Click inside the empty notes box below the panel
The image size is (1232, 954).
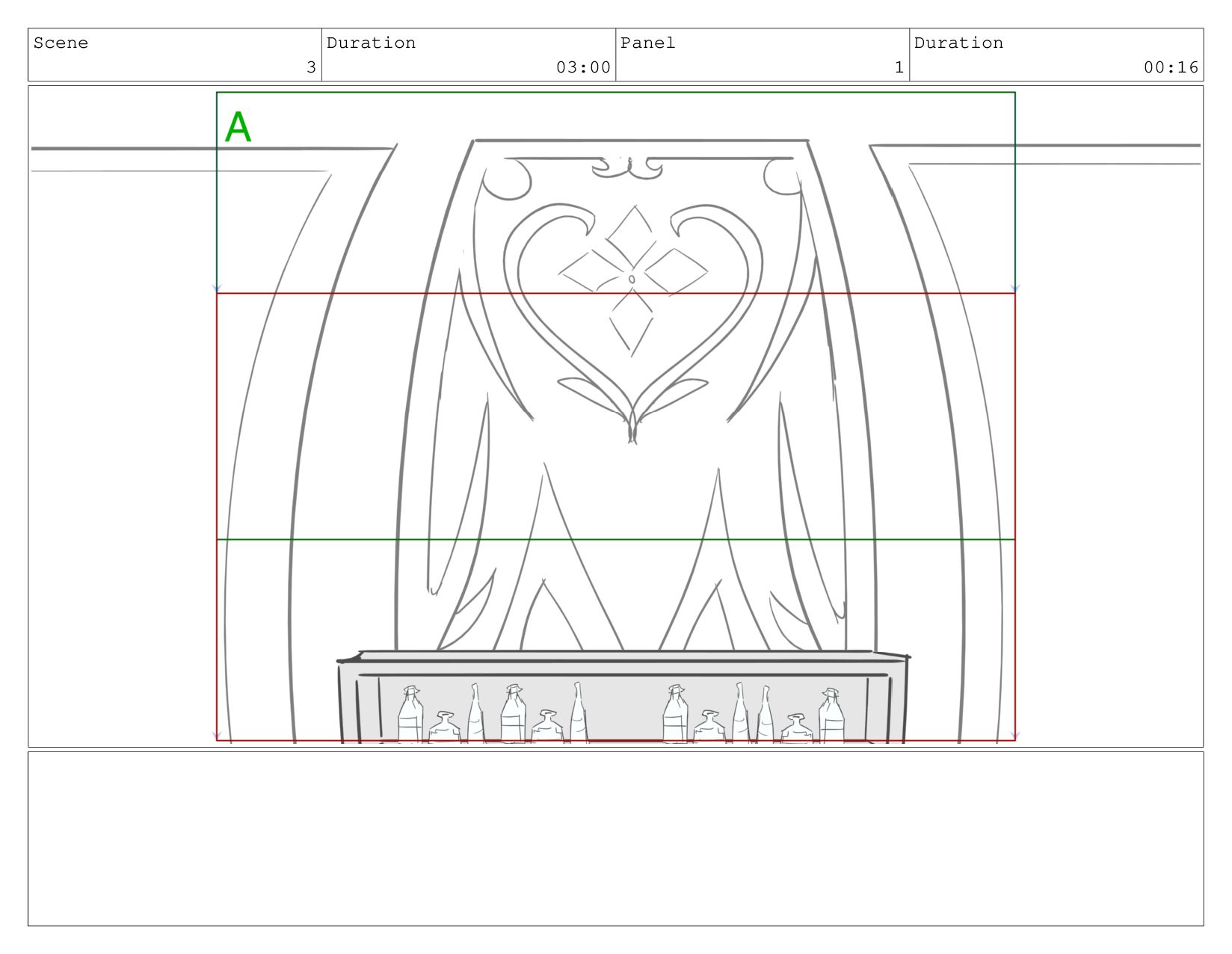(x=615, y=839)
